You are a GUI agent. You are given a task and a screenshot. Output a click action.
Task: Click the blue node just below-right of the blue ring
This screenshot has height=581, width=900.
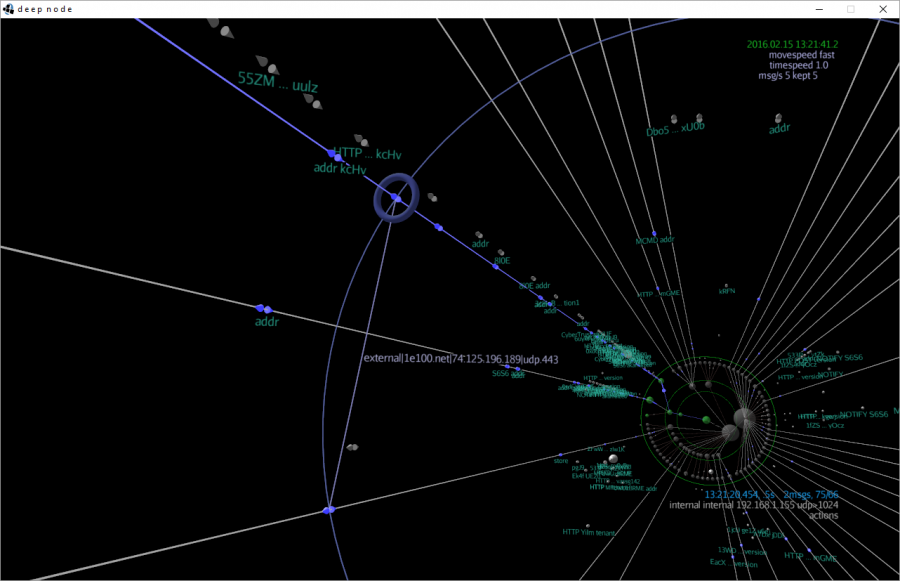pyautogui.click(x=439, y=228)
